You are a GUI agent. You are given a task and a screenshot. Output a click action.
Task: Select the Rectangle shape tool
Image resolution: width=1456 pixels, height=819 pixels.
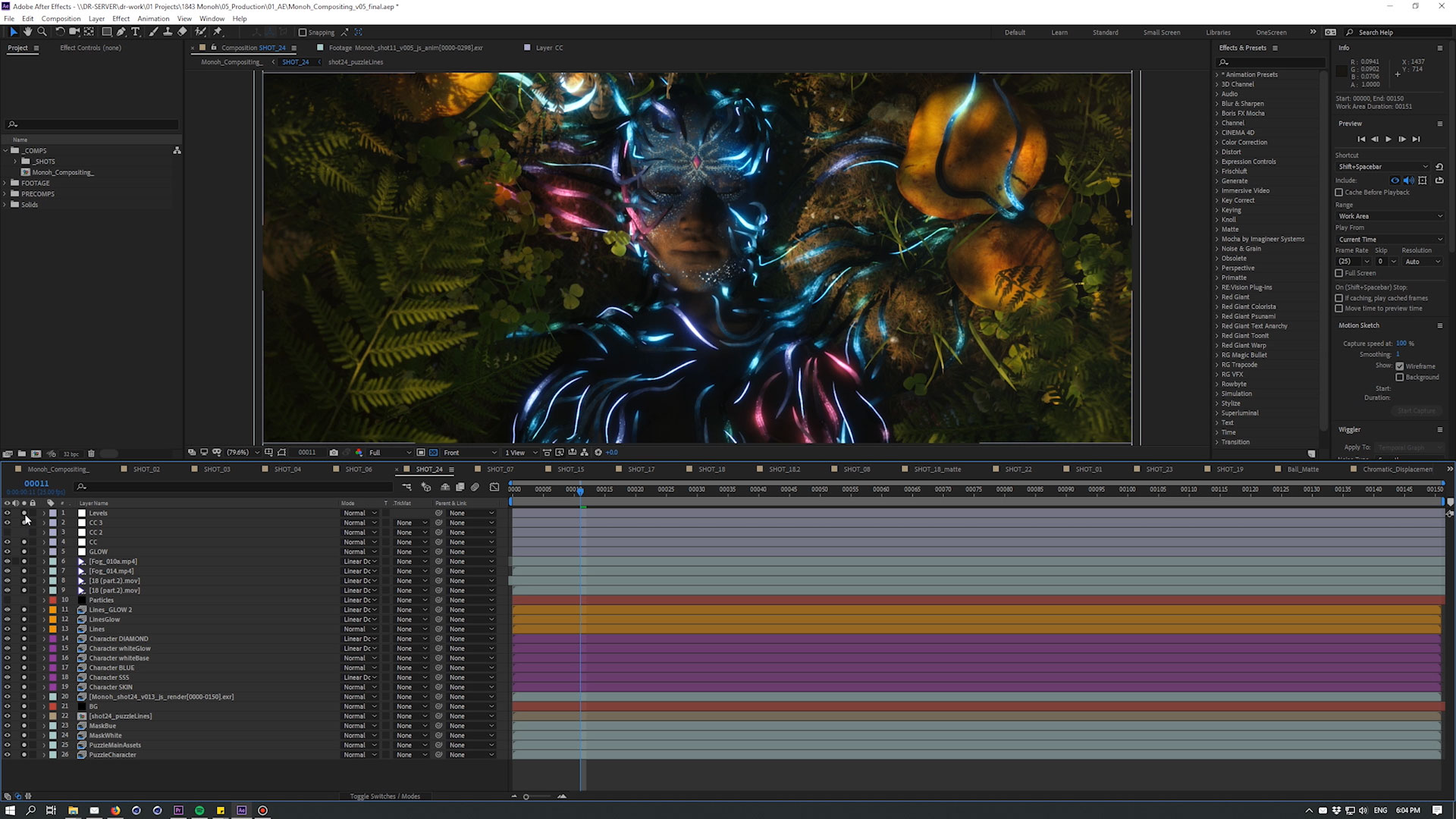pyautogui.click(x=107, y=32)
